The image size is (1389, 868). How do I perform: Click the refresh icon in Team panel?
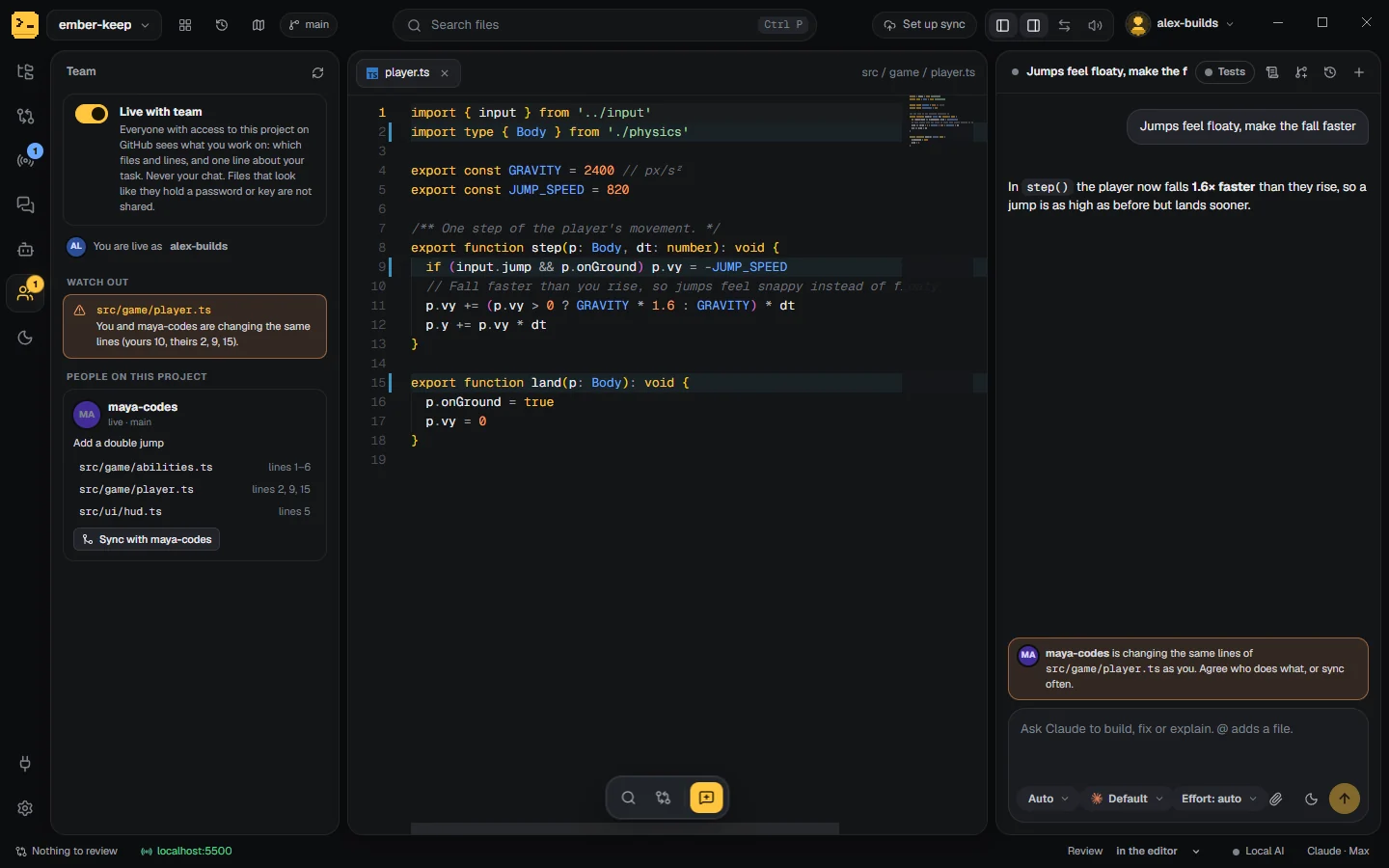point(317,72)
